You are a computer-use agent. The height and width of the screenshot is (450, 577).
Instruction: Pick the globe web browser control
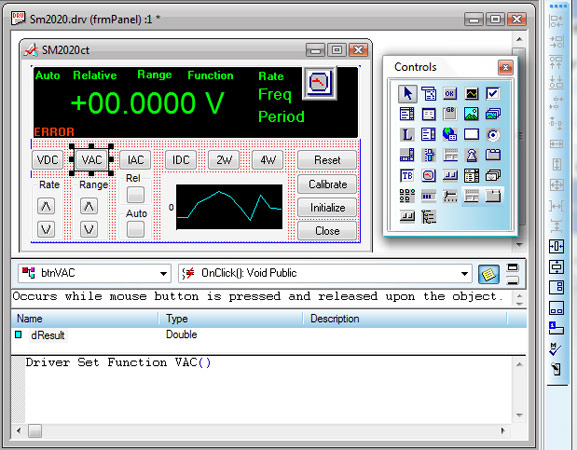pyautogui.click(x=450, y=135)
